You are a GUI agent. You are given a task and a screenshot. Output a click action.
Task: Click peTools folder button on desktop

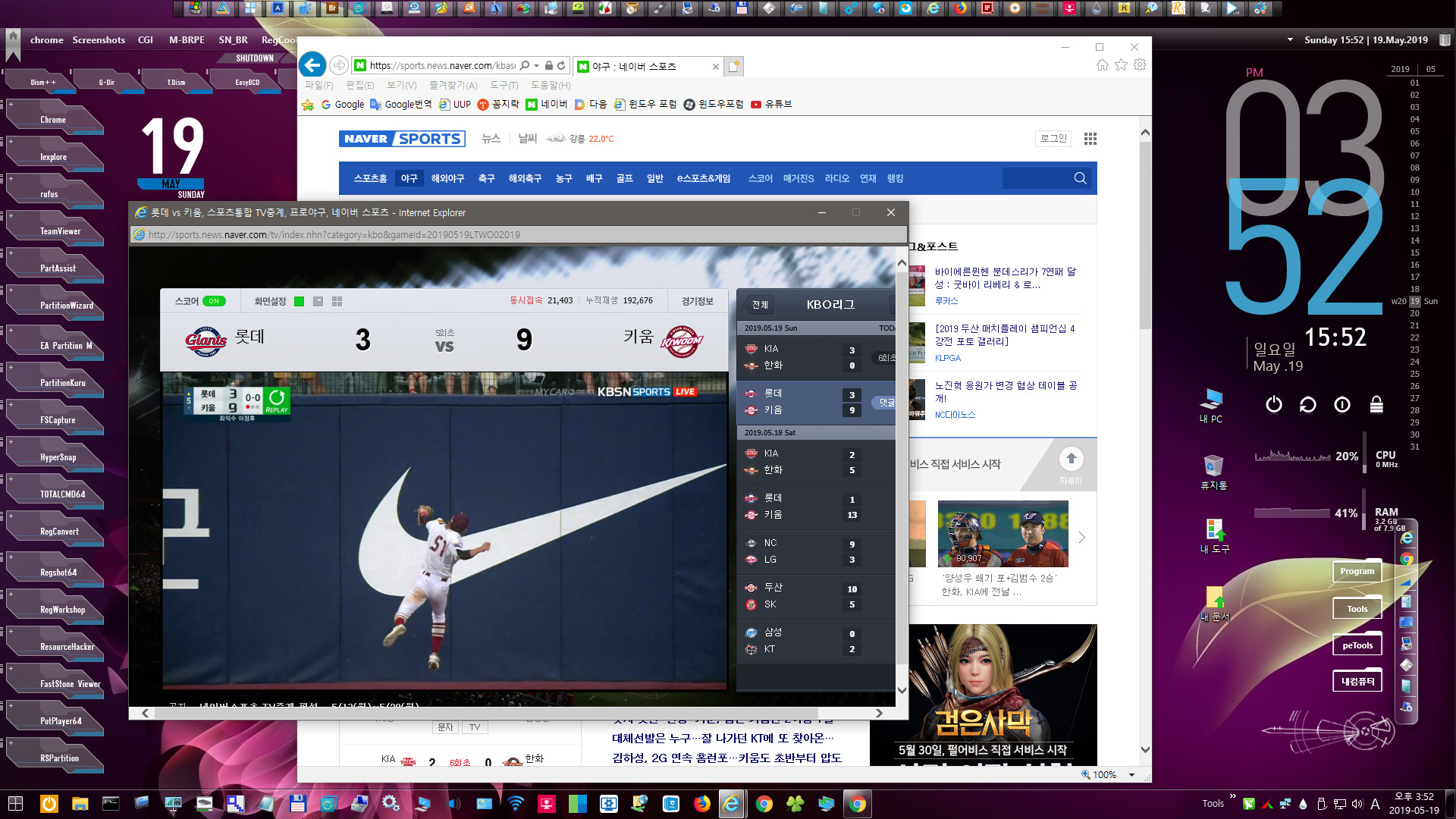pos(1357,645)
